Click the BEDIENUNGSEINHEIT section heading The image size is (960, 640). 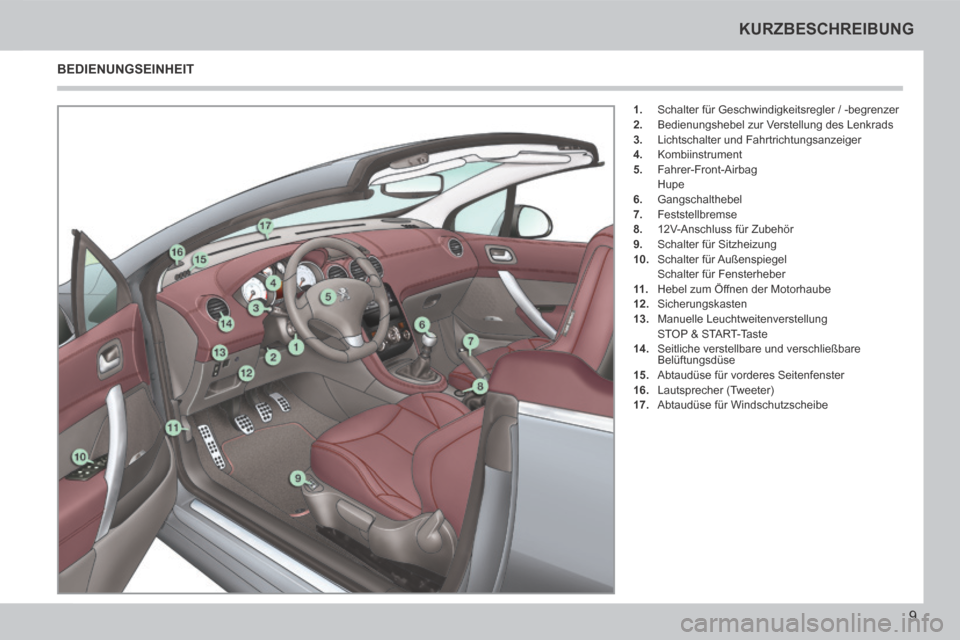tap(126, 69)
